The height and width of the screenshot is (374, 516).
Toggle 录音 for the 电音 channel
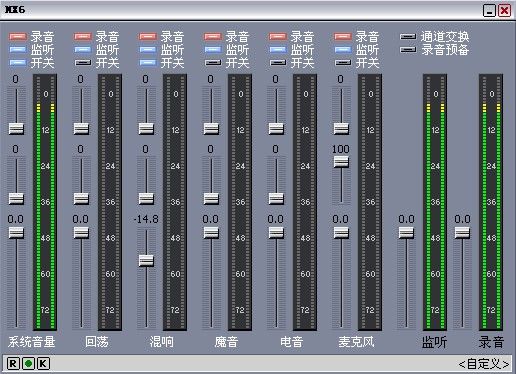pos(278,36)
